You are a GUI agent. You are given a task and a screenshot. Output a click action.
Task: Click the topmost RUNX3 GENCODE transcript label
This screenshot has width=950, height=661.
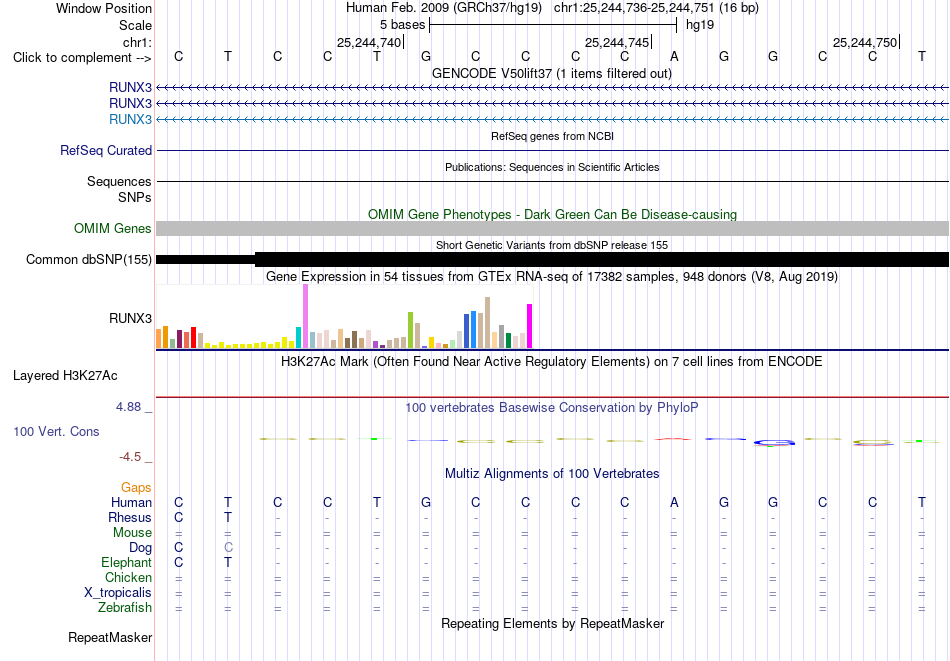(x=130, y=88)
